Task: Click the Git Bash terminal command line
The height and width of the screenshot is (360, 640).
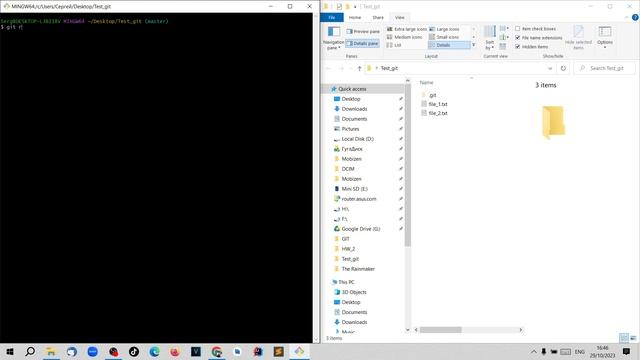Action: (x=156, y=27)
